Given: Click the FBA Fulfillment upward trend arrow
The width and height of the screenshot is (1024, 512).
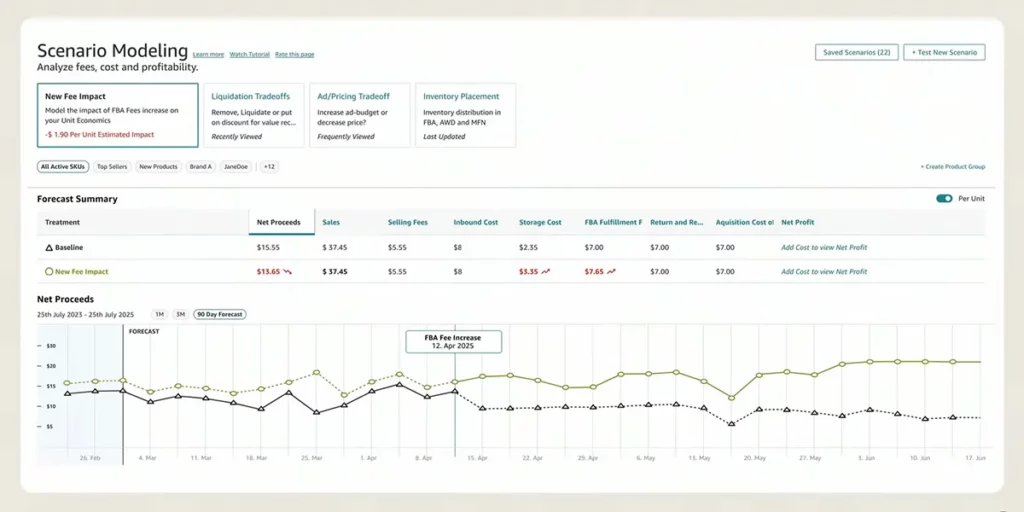Looking at the screenshot, I should point(611,271).
